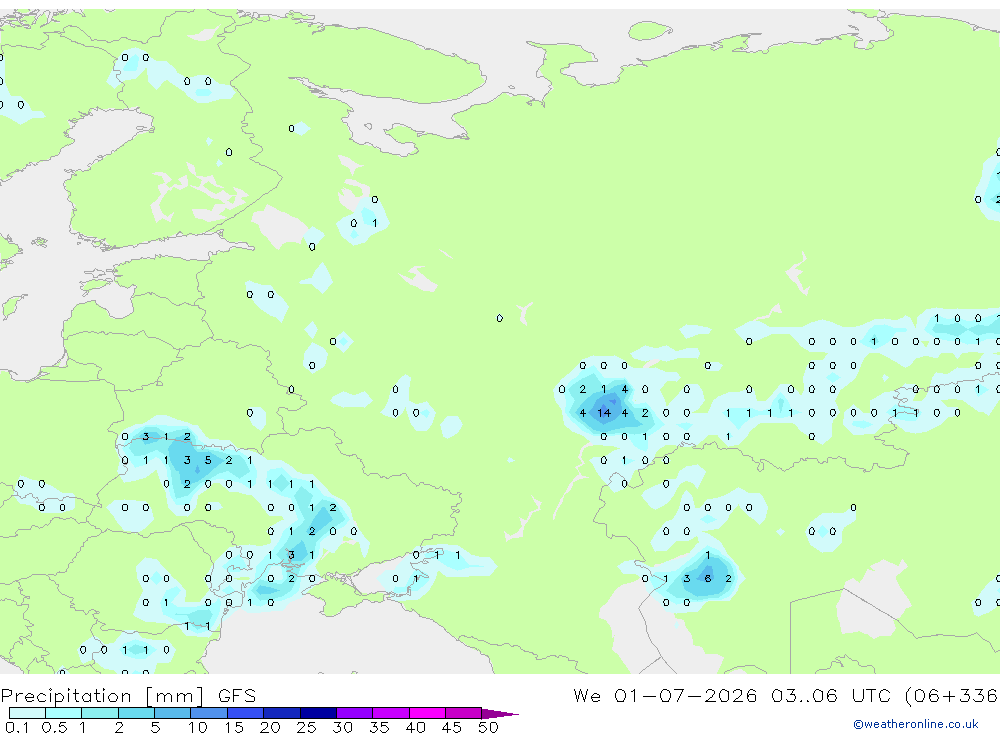Select the 5–10 mm legend color box
Screen dimensions: 1000x733
coord(173,713)
